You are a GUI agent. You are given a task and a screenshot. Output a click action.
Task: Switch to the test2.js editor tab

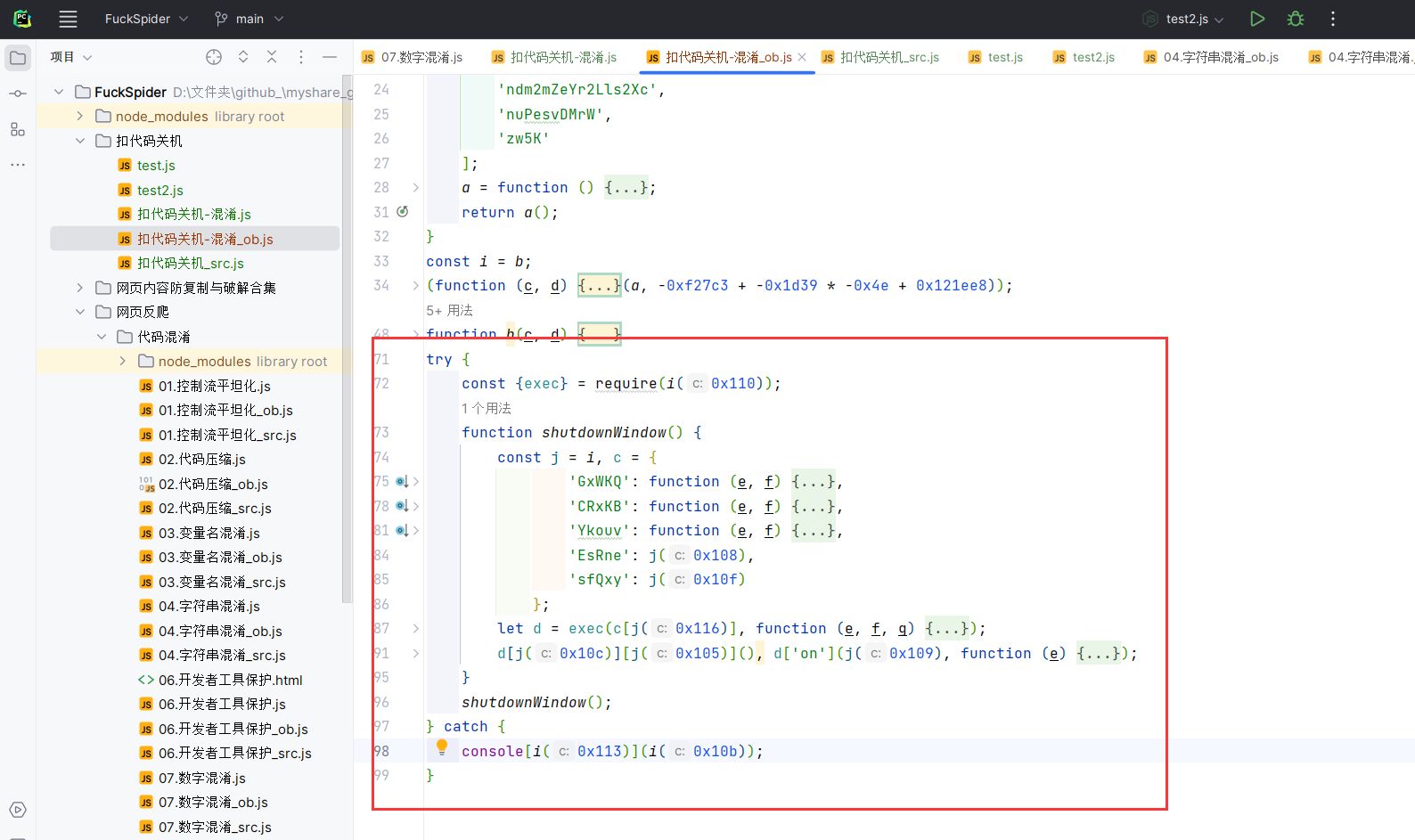(1084, 57)
